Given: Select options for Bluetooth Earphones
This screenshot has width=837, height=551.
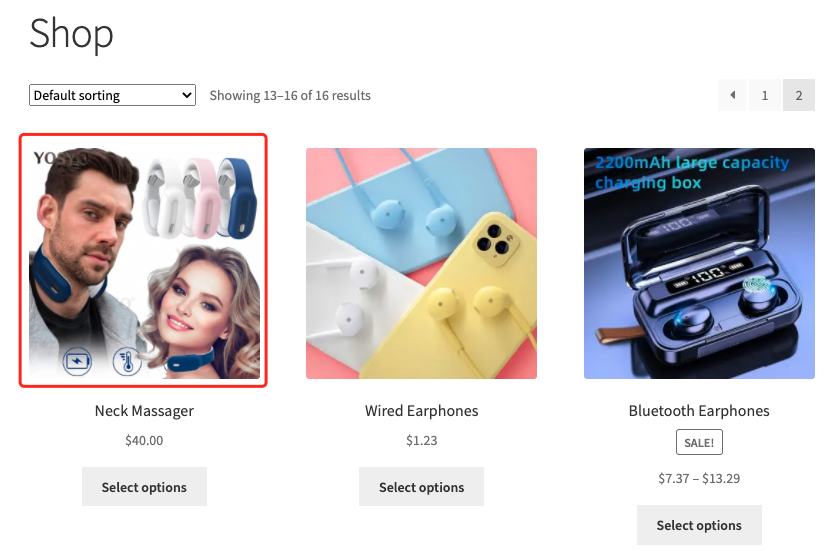Looking at the screenshot, I should 699,524.
